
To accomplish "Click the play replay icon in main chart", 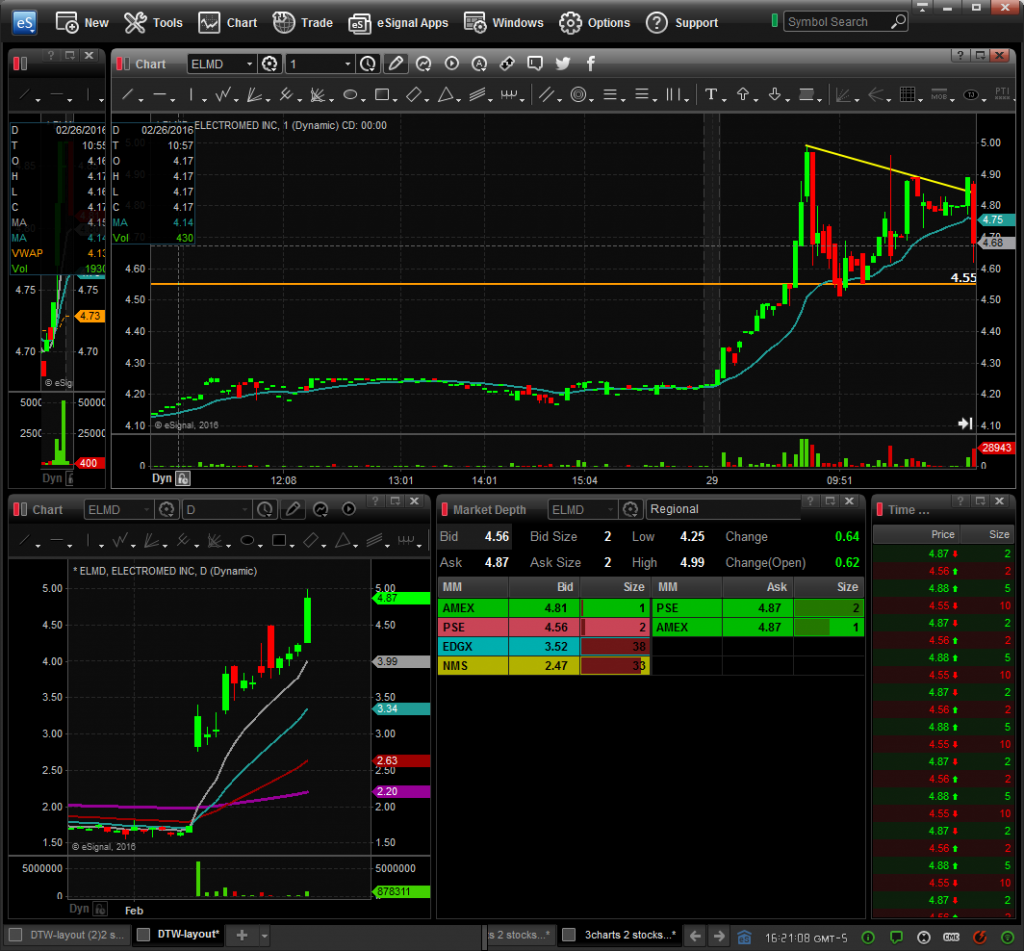I will pyautogui.click(x=451, y=63).
